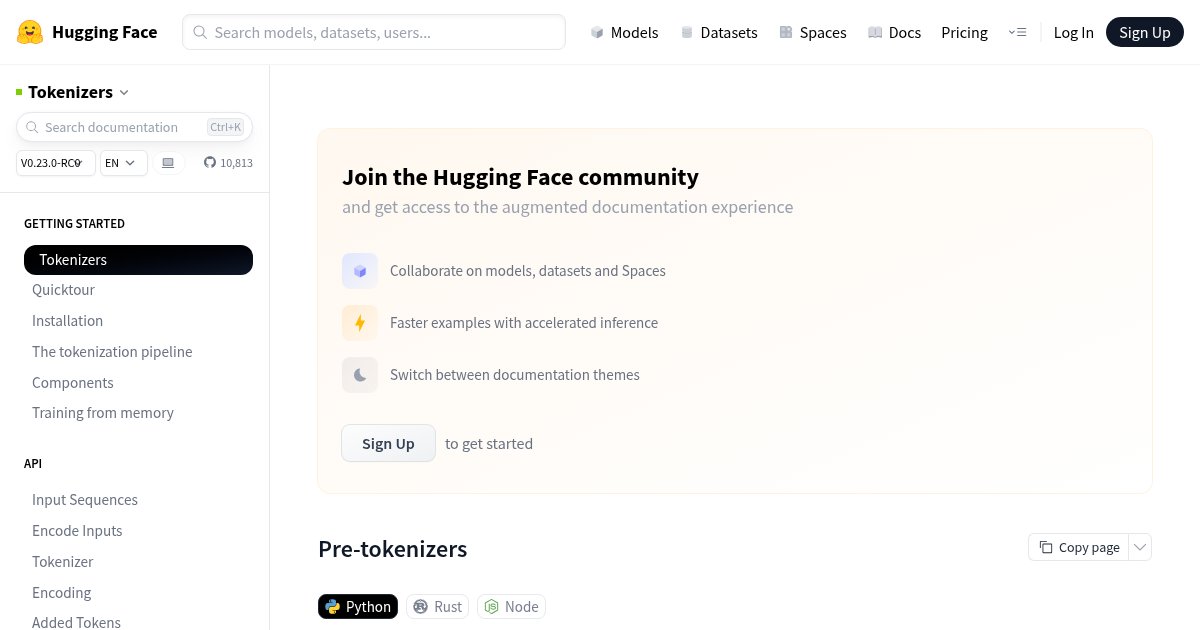Click the Sign Up button in community card
This screenshot has height=630, width=1200.
(x=388, y=443)
